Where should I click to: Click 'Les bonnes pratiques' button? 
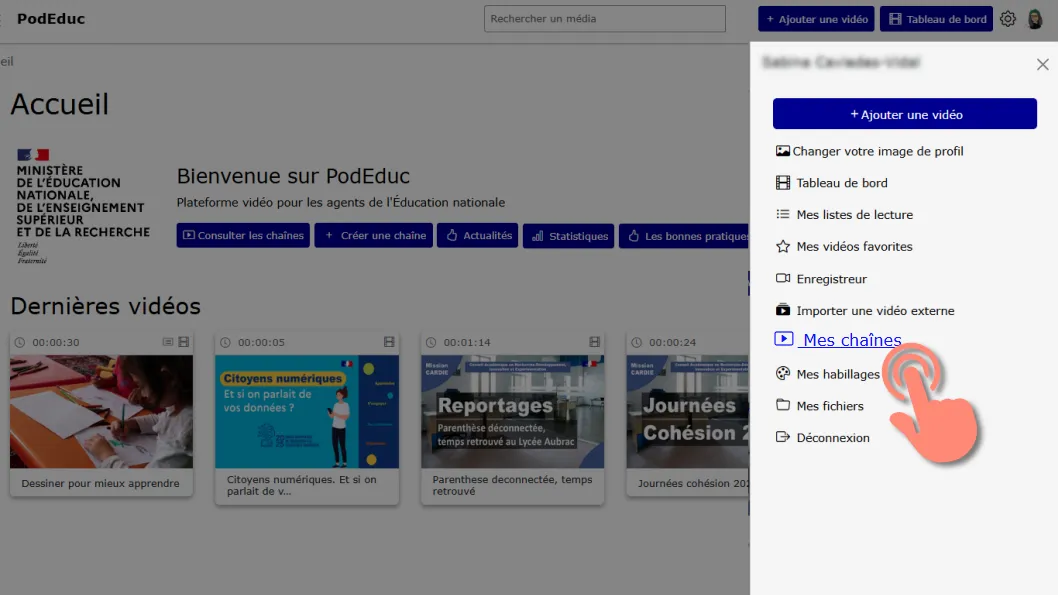coord(684,235)
